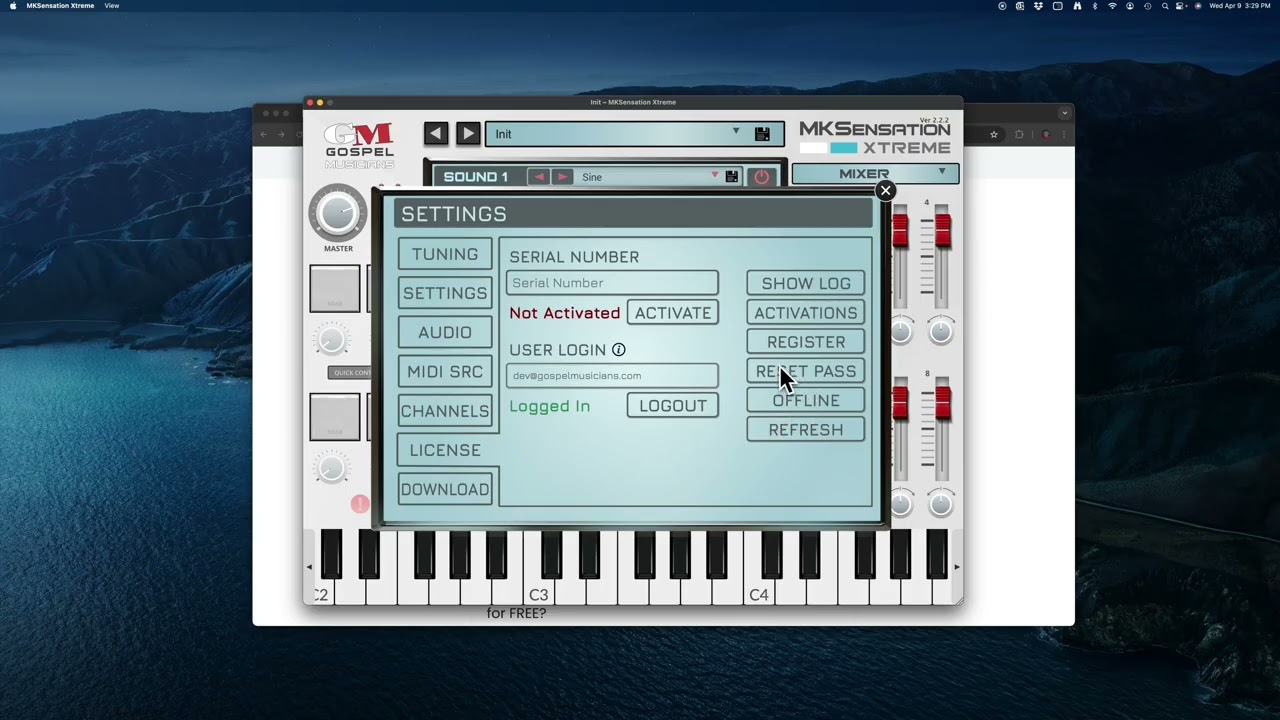The image size is (1280, 720).
Task: Click the menu bar date and time
Action: [1240, 6]
